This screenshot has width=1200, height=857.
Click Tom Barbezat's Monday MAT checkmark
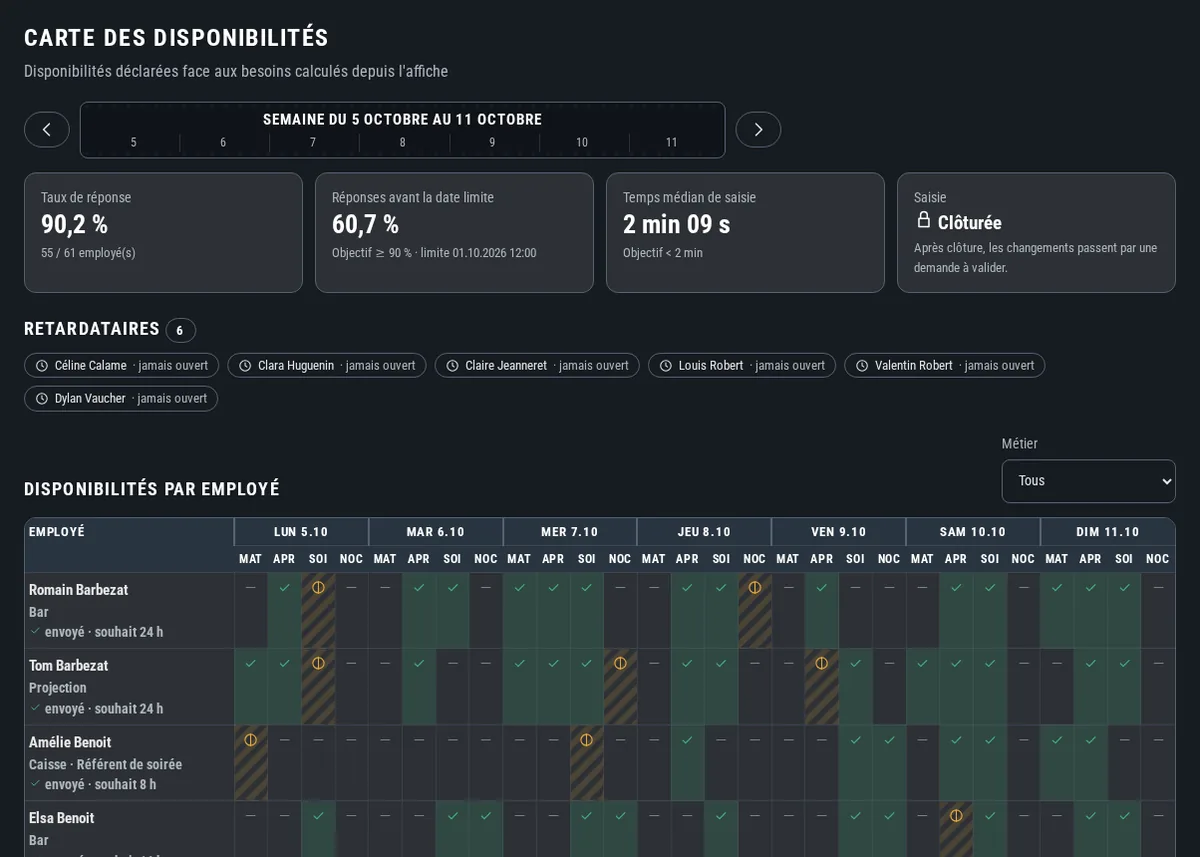click(251, 663)
